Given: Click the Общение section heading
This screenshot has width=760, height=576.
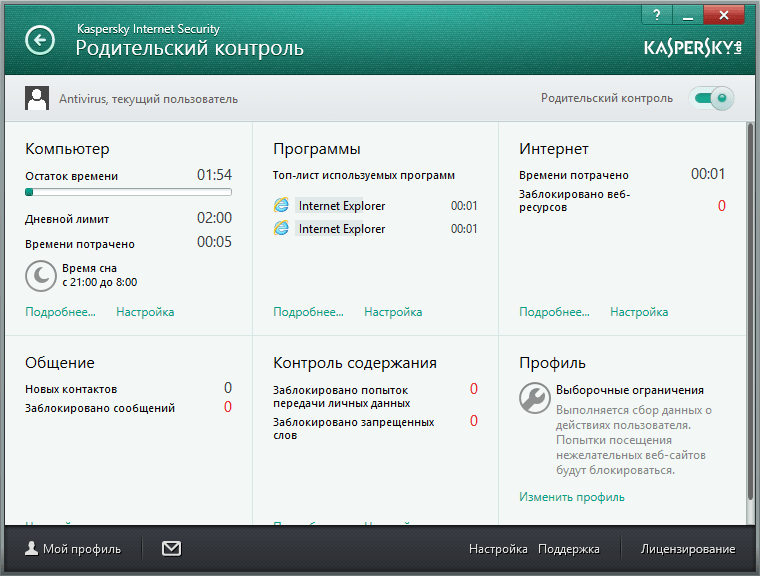Looking at the screenshot, I should point(60,363).
